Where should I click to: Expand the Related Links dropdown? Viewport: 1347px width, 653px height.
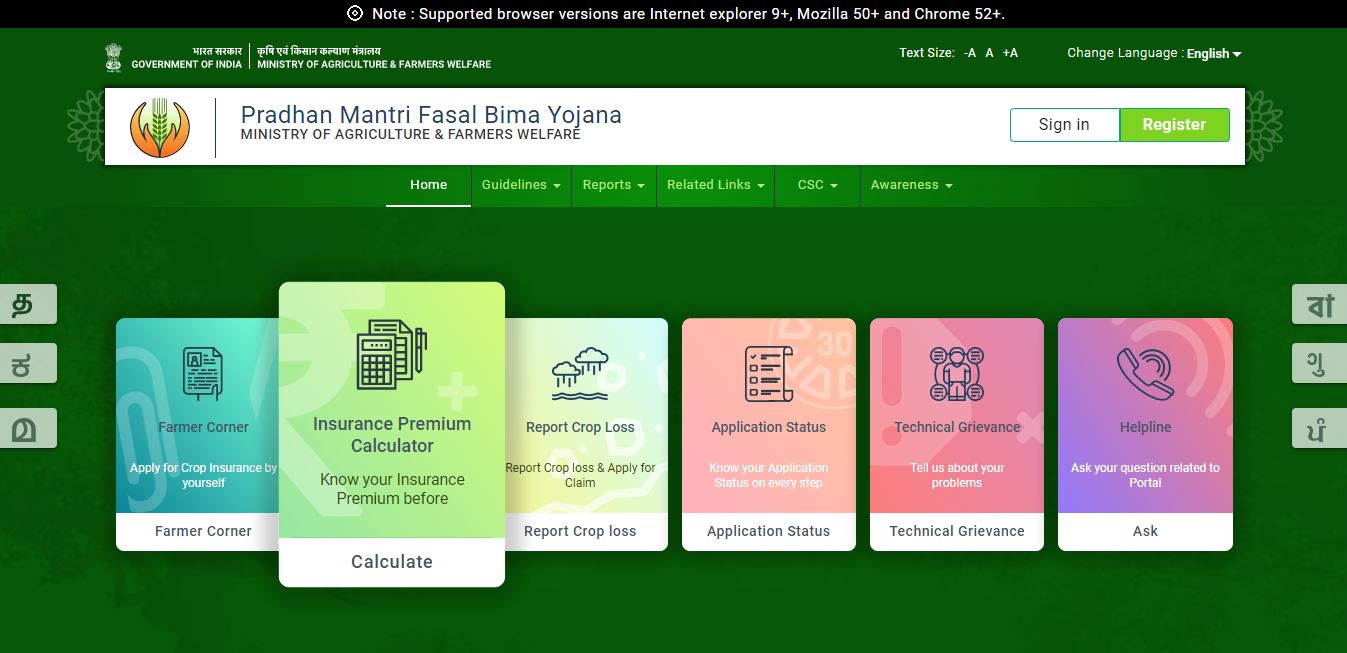(714, 185)
